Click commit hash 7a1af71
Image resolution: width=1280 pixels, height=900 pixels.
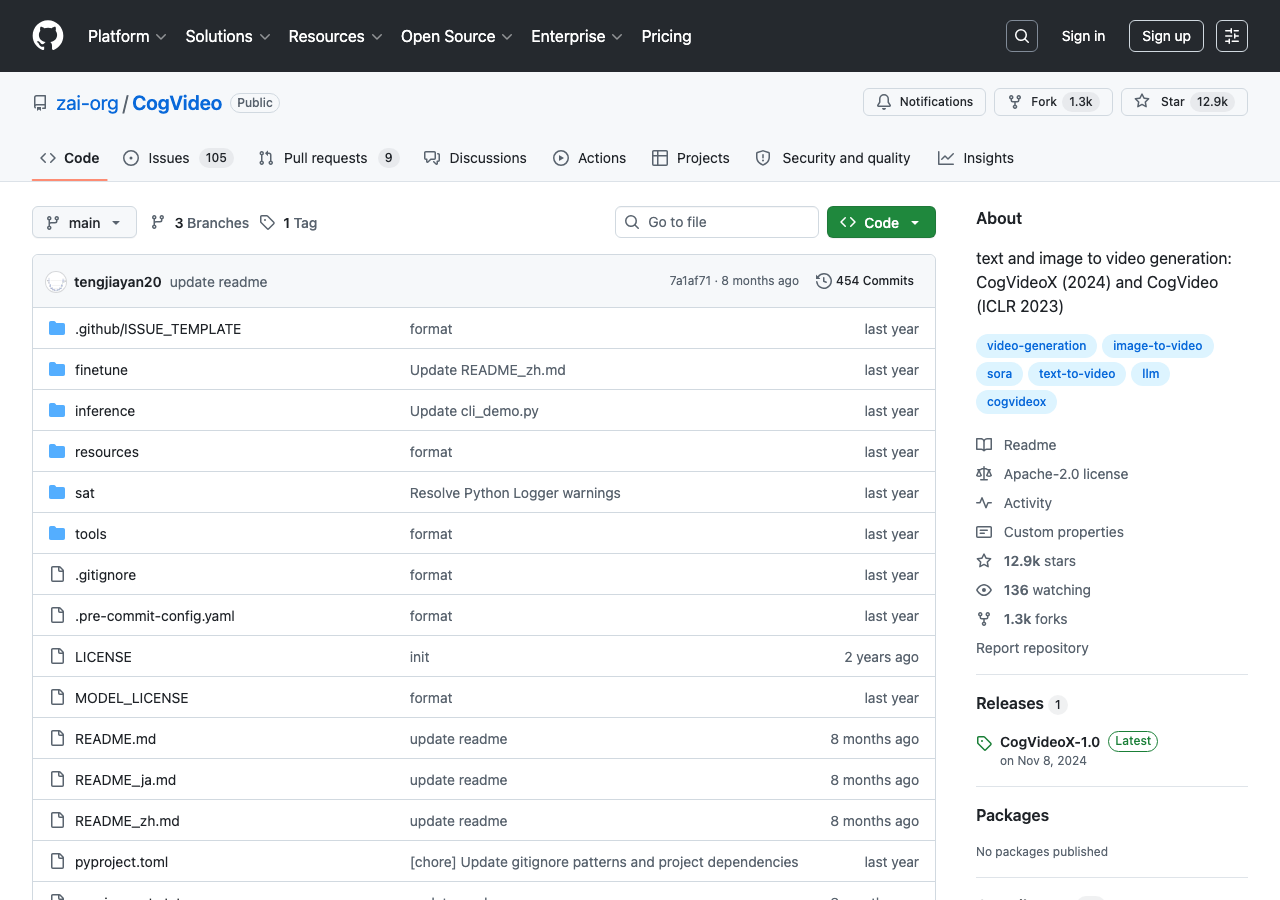690,281
